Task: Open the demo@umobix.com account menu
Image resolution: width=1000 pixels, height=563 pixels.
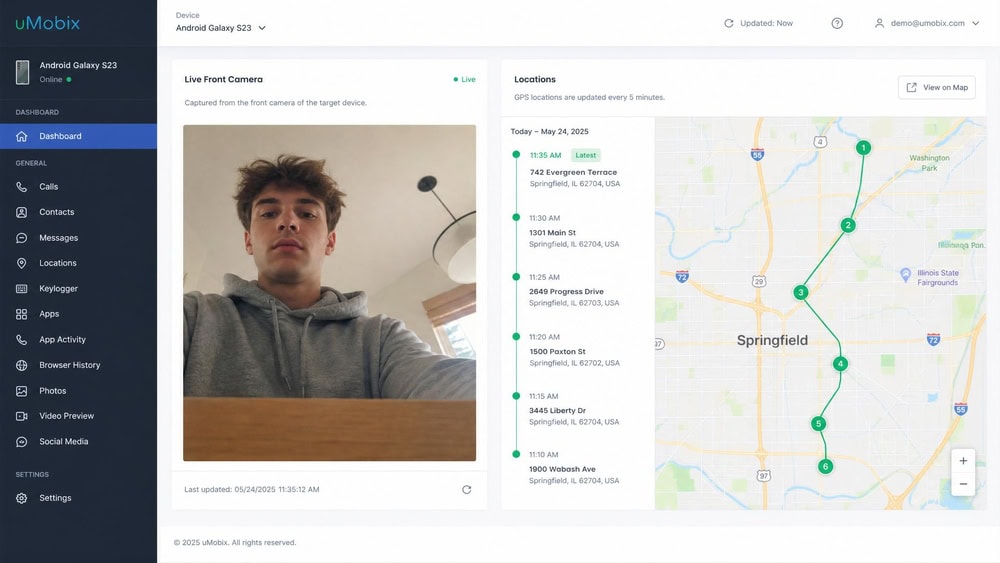Action: 927,23
